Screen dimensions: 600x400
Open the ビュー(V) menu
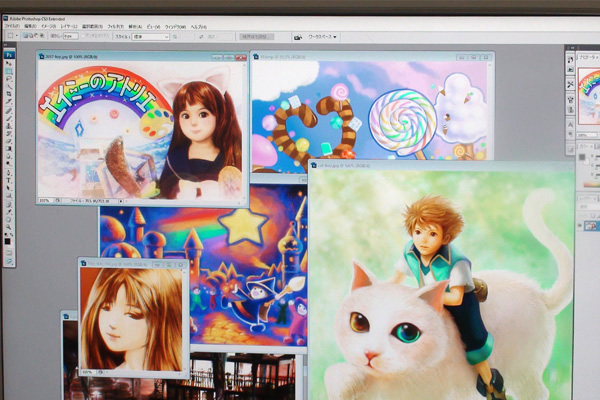click(x=153, y=27)
